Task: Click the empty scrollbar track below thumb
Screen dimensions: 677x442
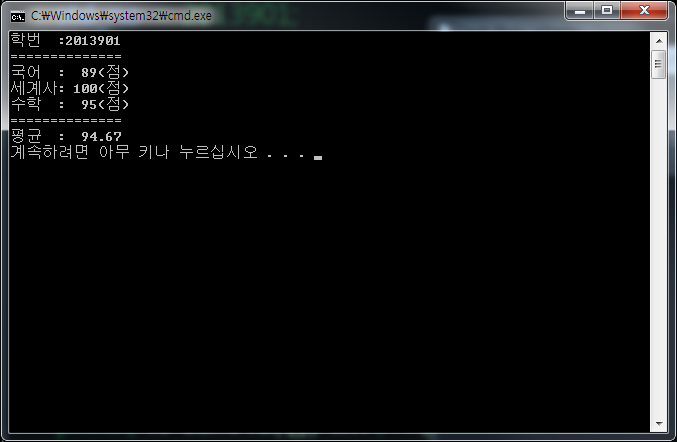Action: pyautogui.click(x=659, y=246)
